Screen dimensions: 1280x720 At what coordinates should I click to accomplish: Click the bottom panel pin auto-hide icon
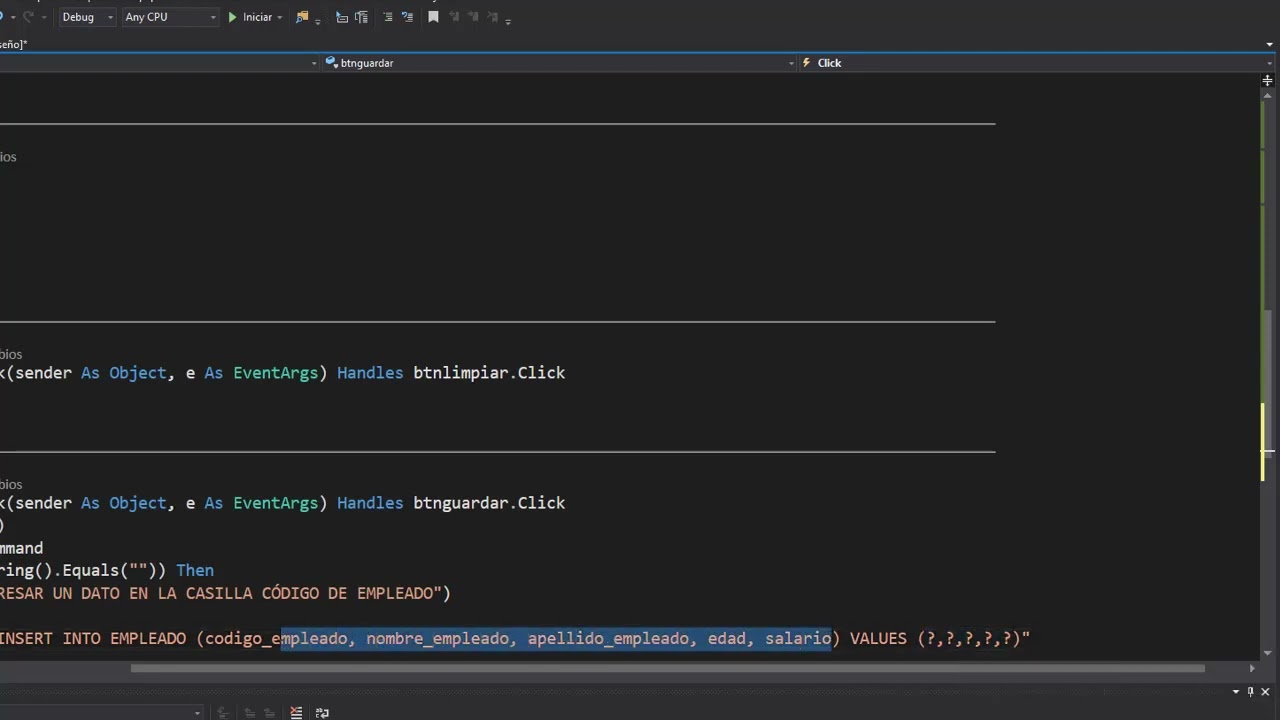(1250, 691)
